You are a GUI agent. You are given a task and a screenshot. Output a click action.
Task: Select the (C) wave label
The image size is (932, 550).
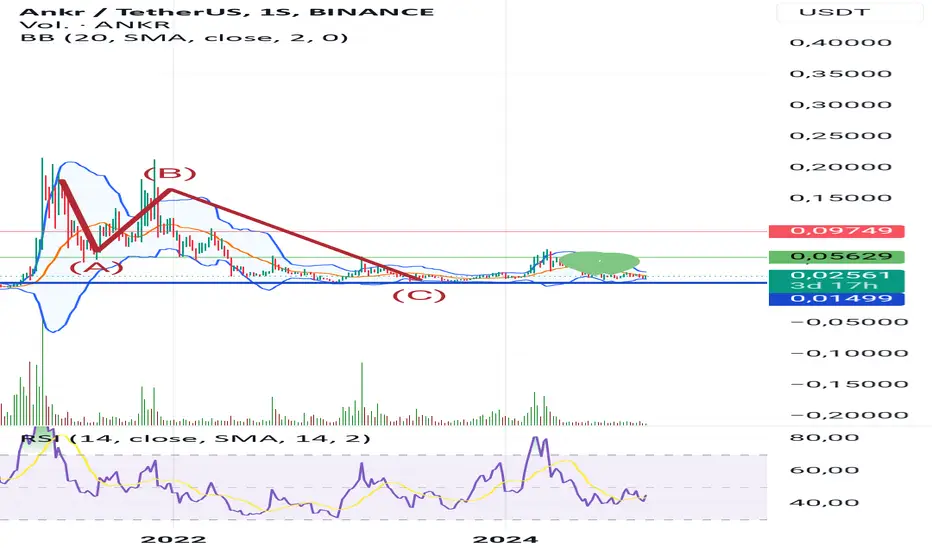pos(419,295)
